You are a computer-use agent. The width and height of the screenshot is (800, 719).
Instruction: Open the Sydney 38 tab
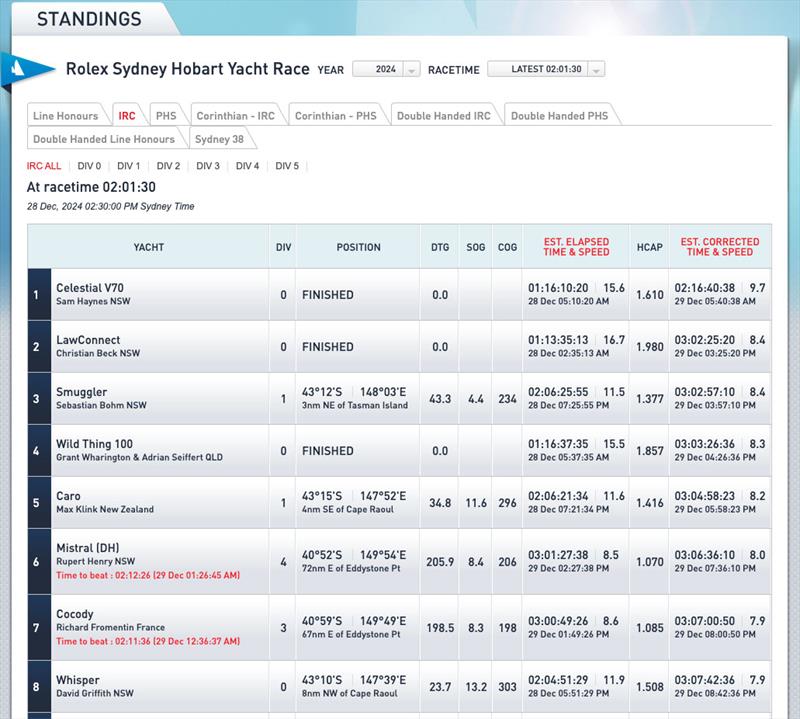click(219, 139)
